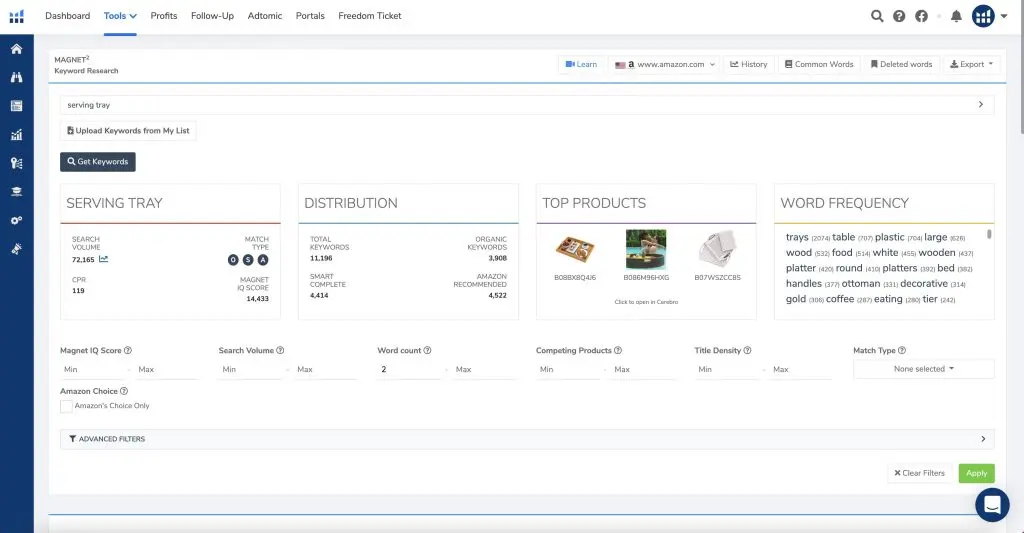Click the search volume trend chart icon
1024x533 pixels.
[104, 260]
